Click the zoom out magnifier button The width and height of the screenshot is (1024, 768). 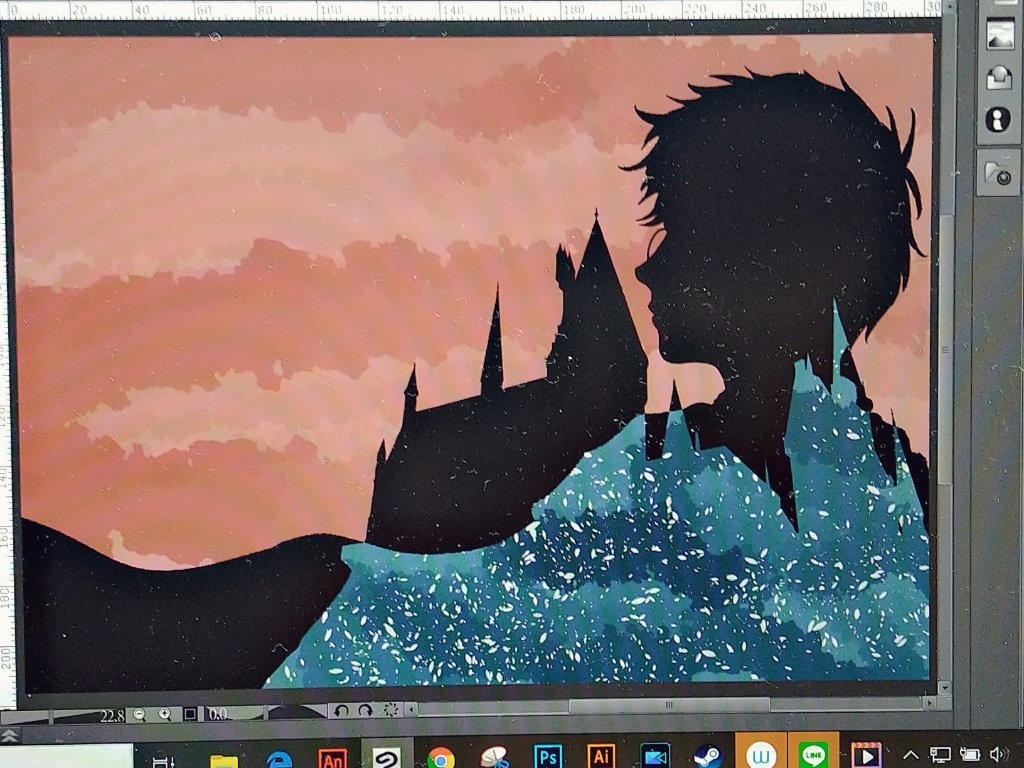point(139,714)
